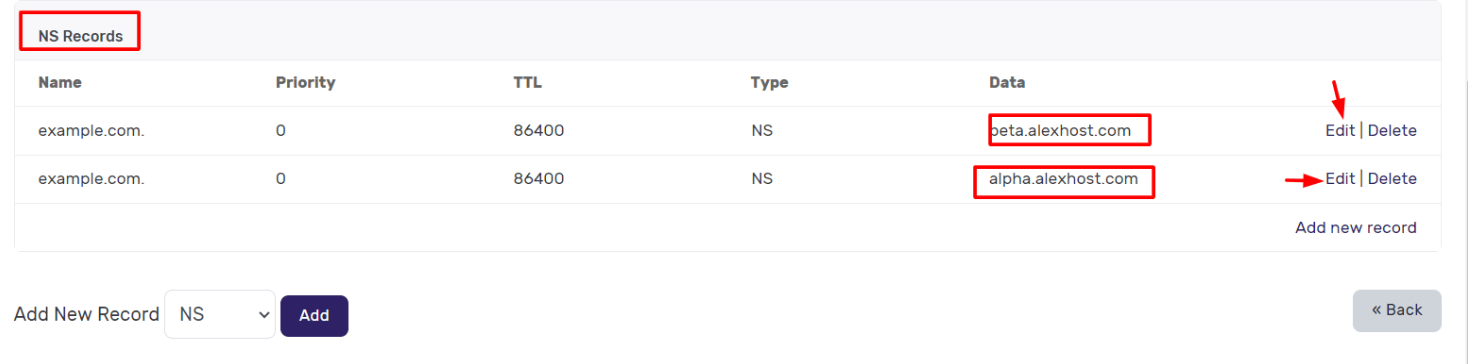Select the beta.alexhost.com data value

click(1060, 130)
